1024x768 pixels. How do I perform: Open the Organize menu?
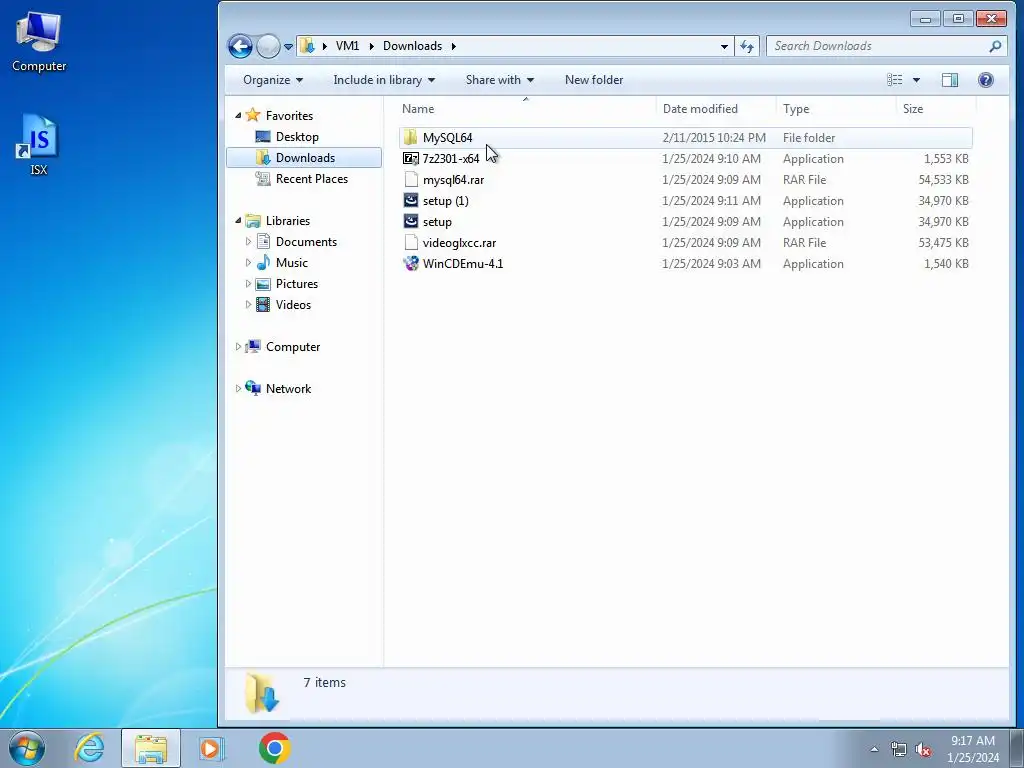click(x=273, y=80)
